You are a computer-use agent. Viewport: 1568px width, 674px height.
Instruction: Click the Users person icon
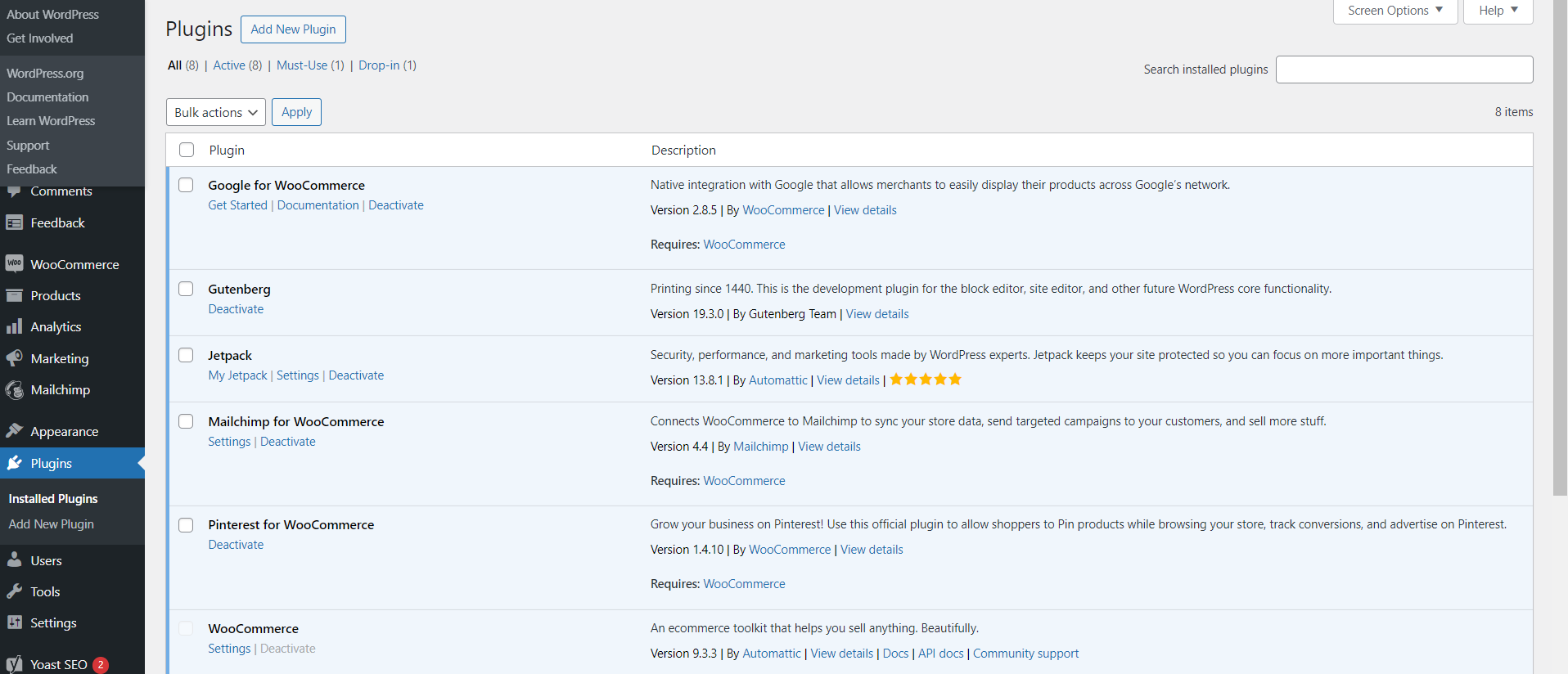pos(14,559)
